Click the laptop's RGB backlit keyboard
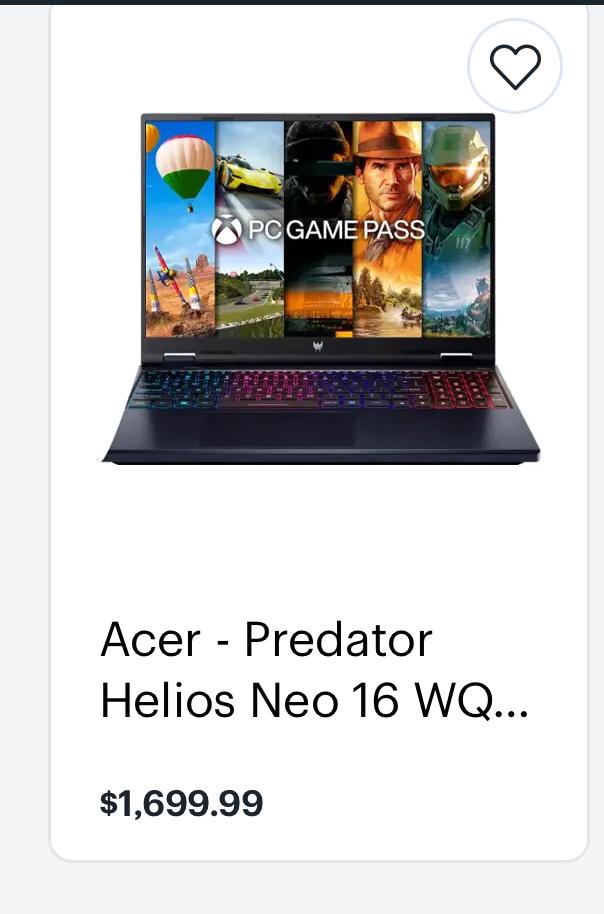The image size is (604, 914). [319, 389]
